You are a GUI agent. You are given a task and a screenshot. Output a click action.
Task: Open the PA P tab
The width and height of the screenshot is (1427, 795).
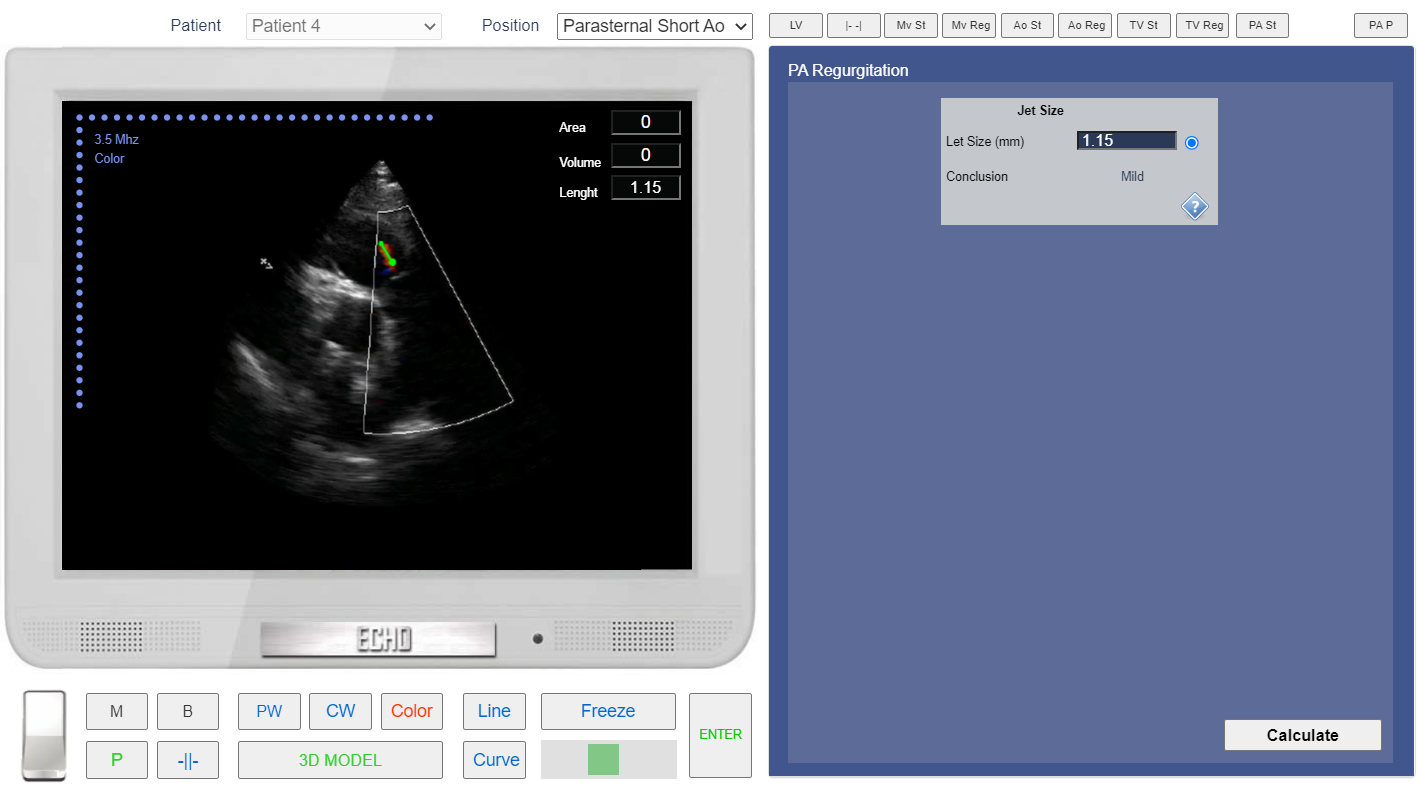(1380, 26)
